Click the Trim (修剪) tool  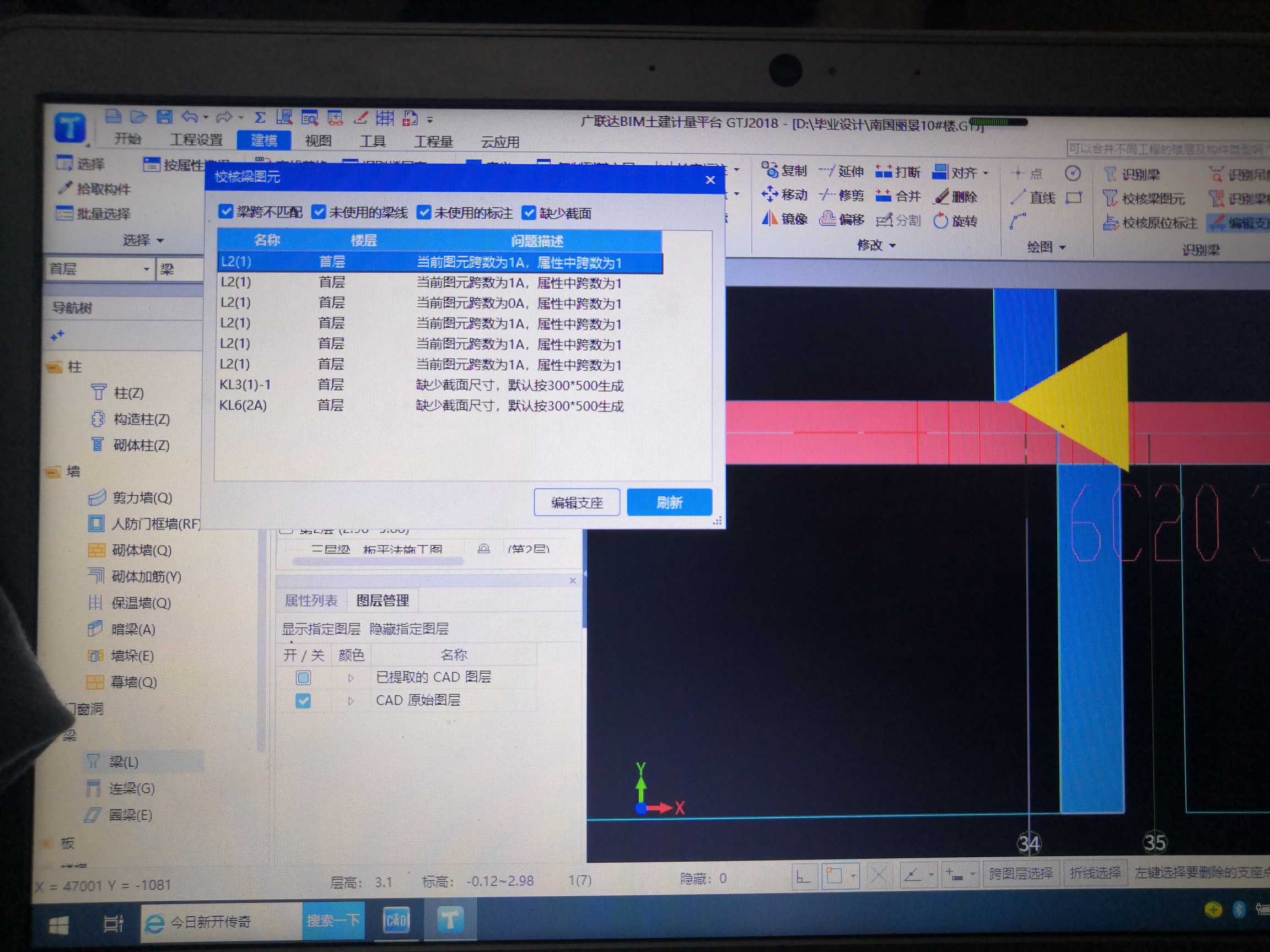[841, 195]
